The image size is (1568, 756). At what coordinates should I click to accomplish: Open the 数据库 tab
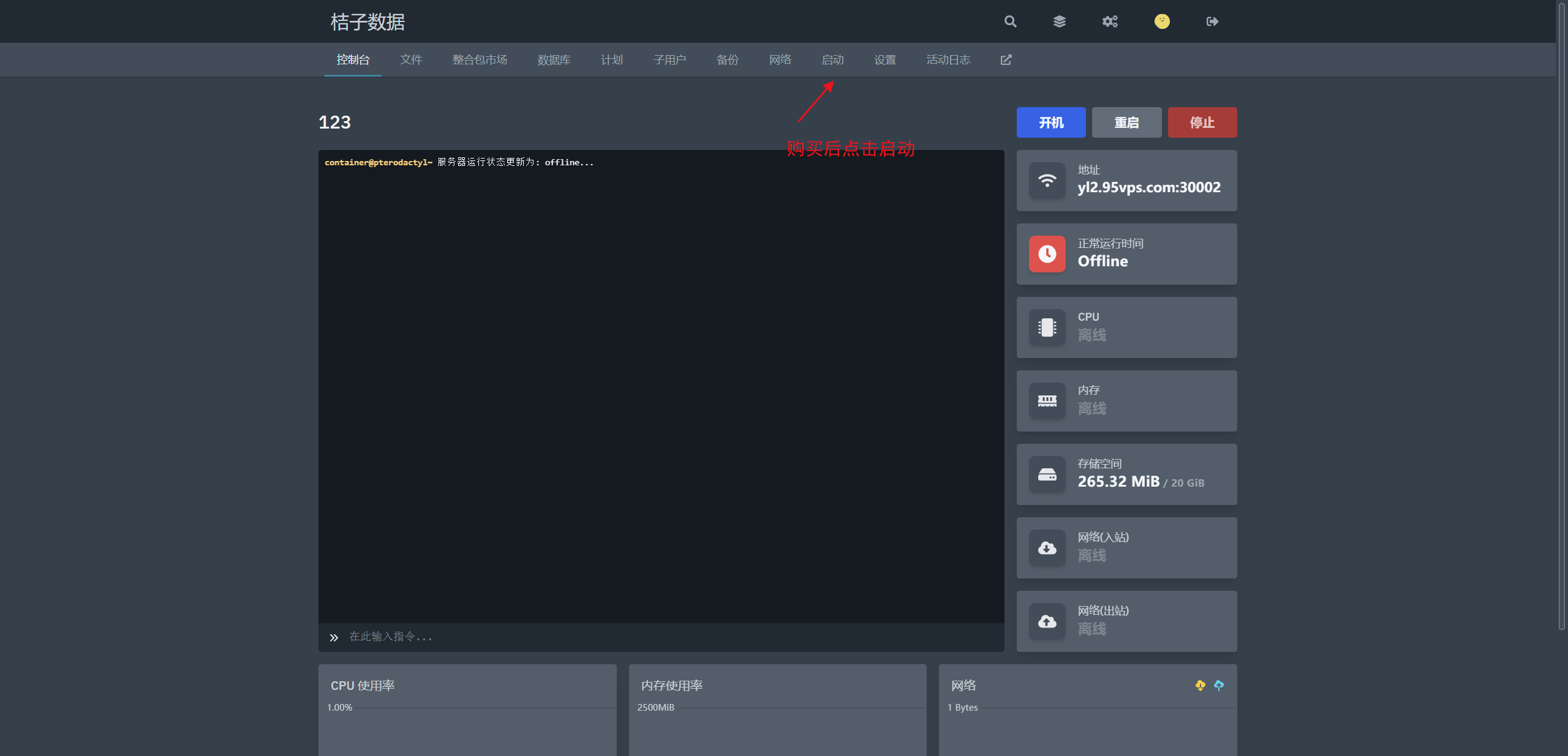(554, 59)
